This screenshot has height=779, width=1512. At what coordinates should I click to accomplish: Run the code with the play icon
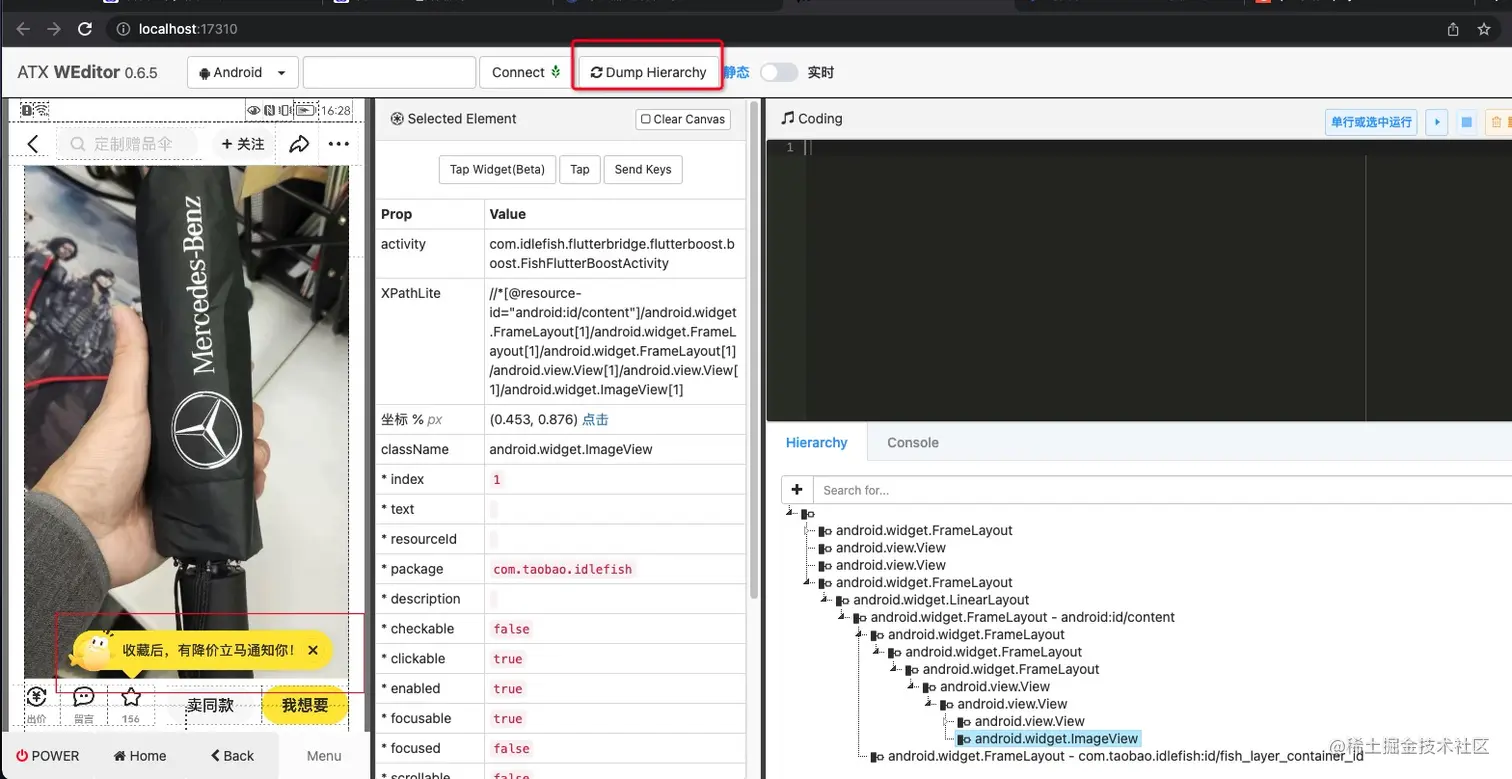click(x=1437, y=122)
